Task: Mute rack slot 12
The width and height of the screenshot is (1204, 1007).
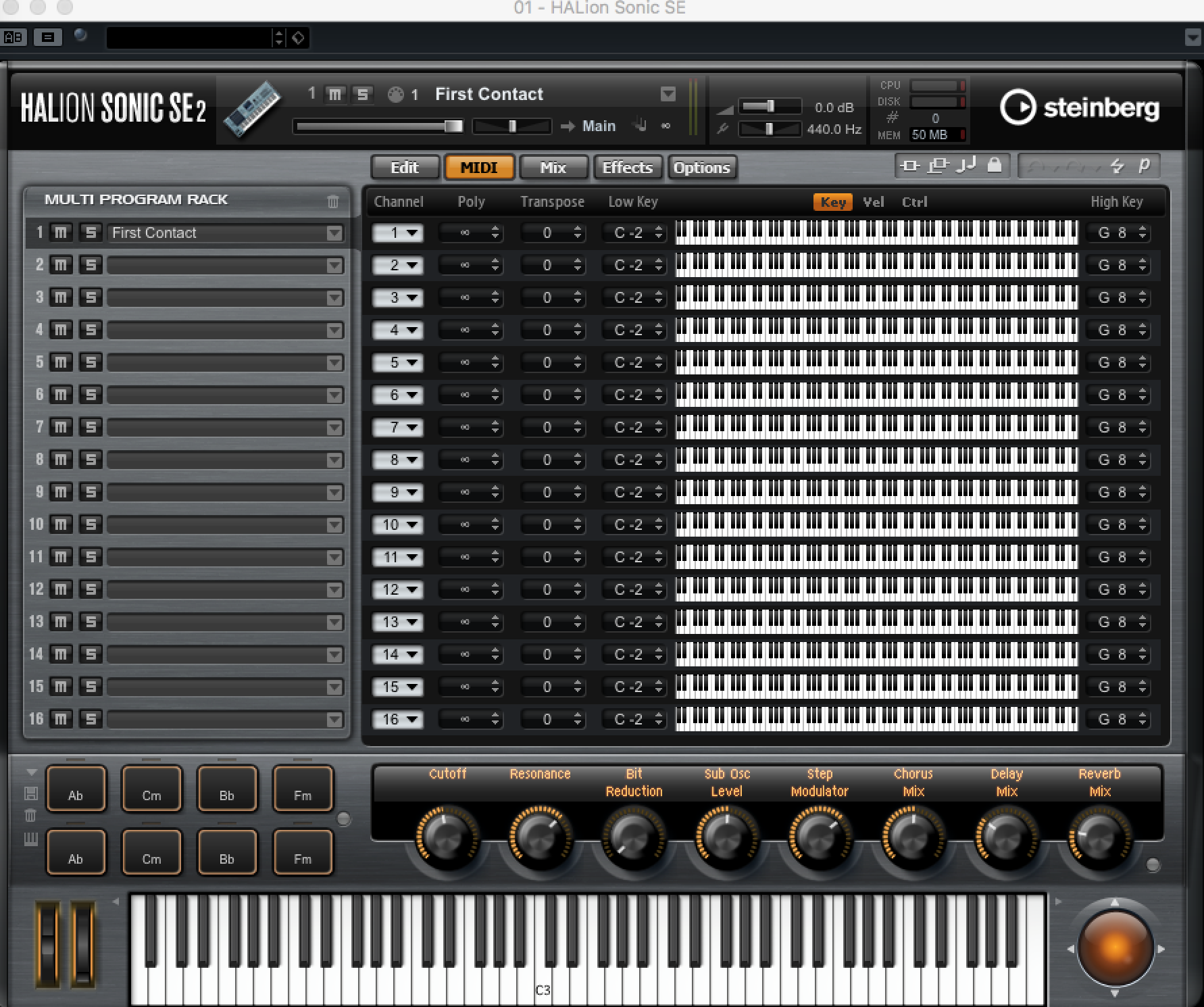Action: (61, 589)
